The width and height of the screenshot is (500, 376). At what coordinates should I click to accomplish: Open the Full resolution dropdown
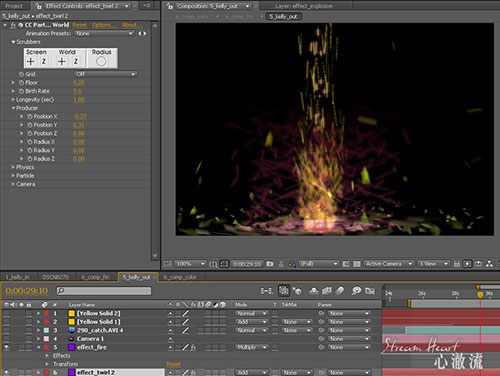pyautogui.click(x=319, y=264)
